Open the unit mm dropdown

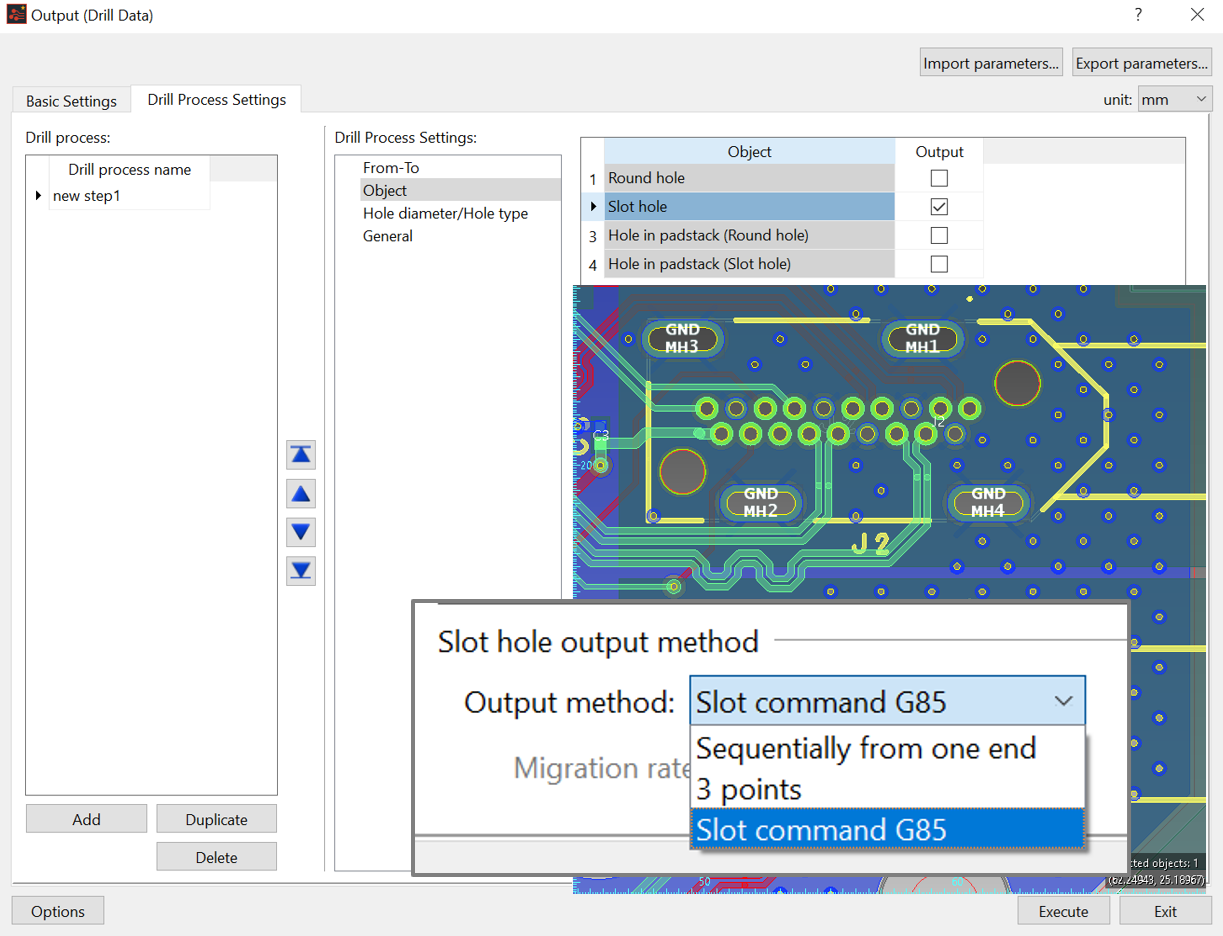coord(1175,99)
